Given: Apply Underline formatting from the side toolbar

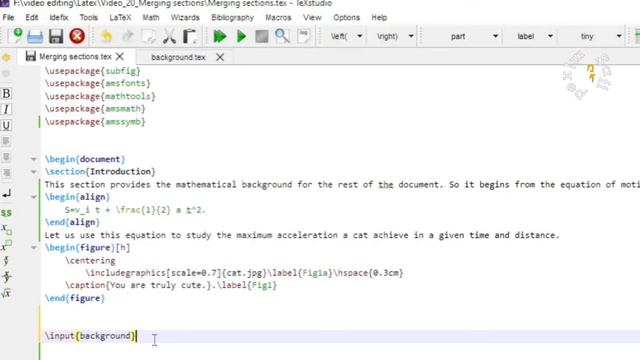Looking at the screenshot, I should tap(6, 125).
